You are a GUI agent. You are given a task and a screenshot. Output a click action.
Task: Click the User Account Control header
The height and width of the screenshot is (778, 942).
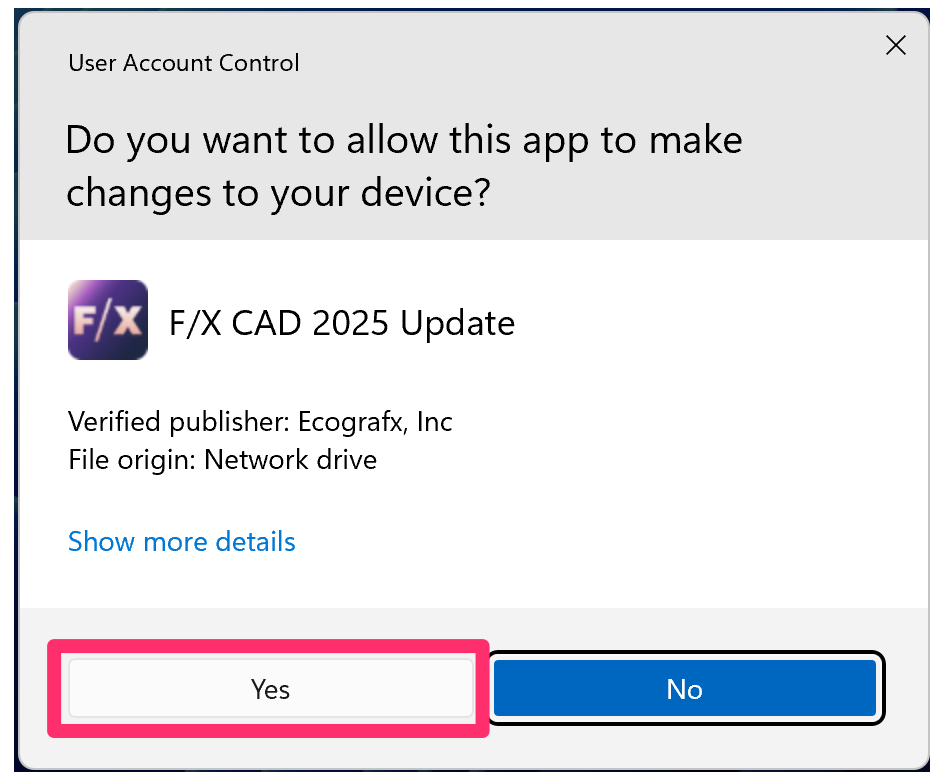183,63
